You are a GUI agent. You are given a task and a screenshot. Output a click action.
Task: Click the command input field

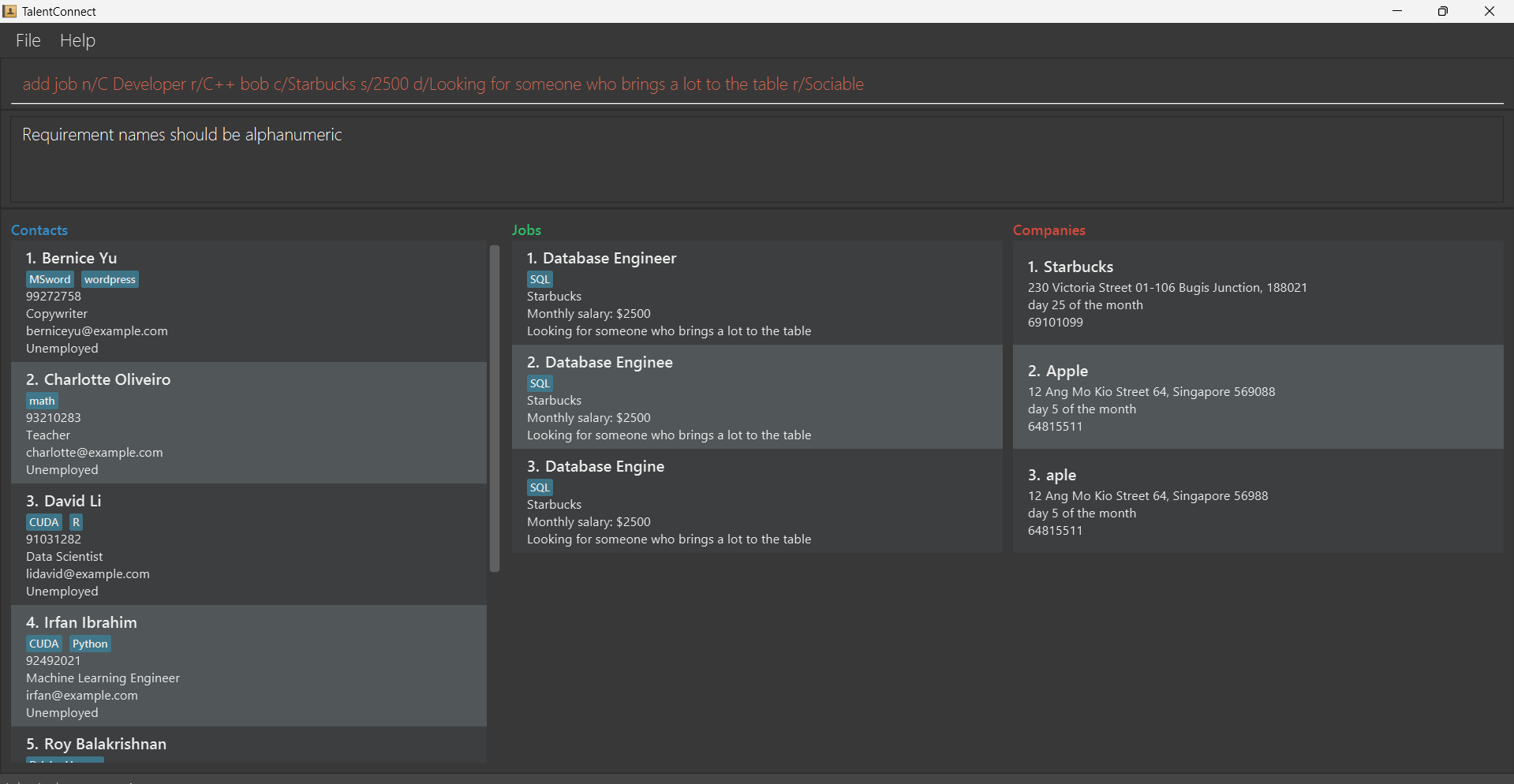[757, 84]
